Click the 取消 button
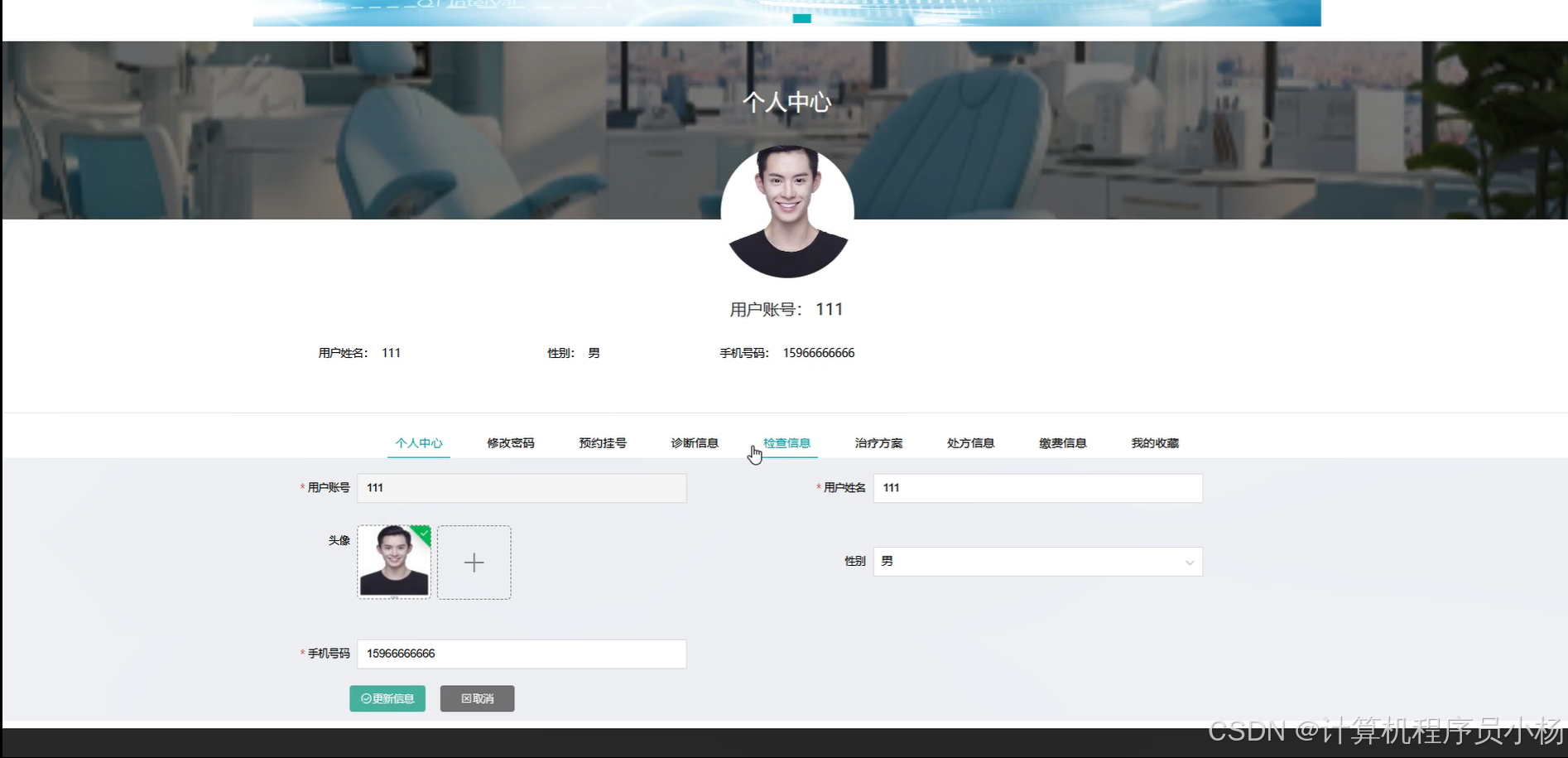Image resolution: width=1568 pixels, height=758 pixels. (477, 698)
